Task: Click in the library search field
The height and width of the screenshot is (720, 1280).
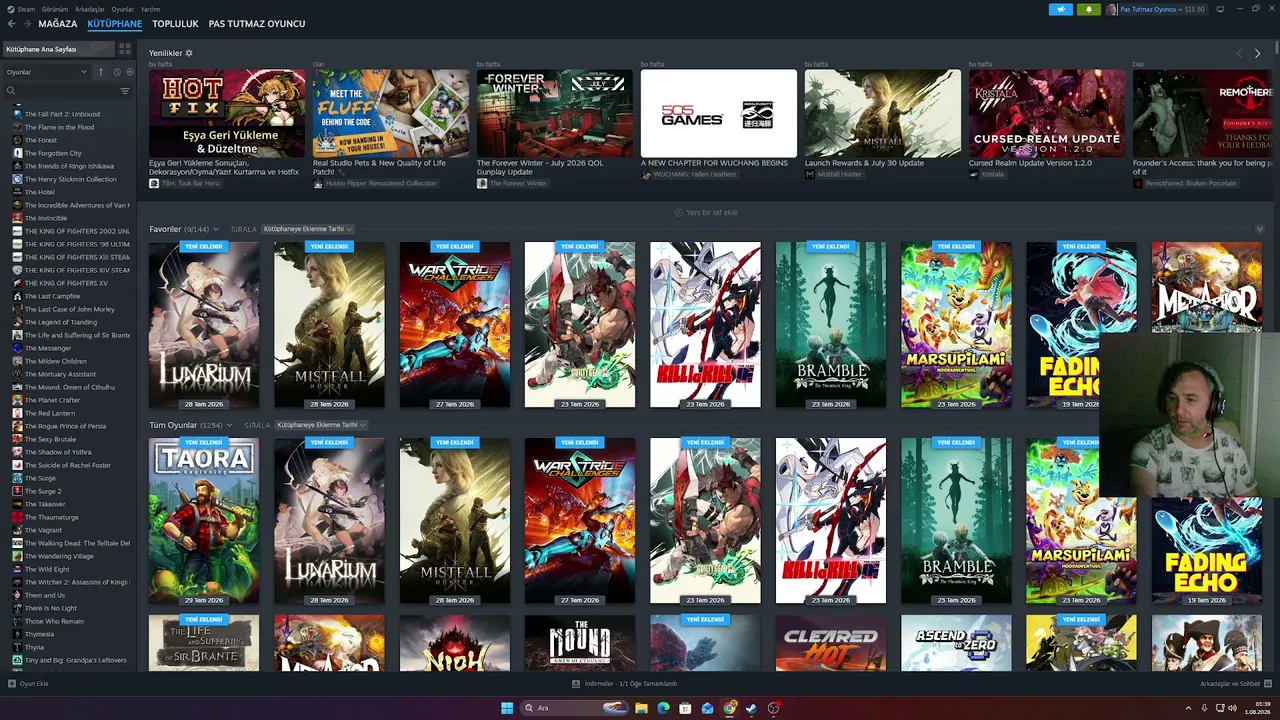Action: 62,91
